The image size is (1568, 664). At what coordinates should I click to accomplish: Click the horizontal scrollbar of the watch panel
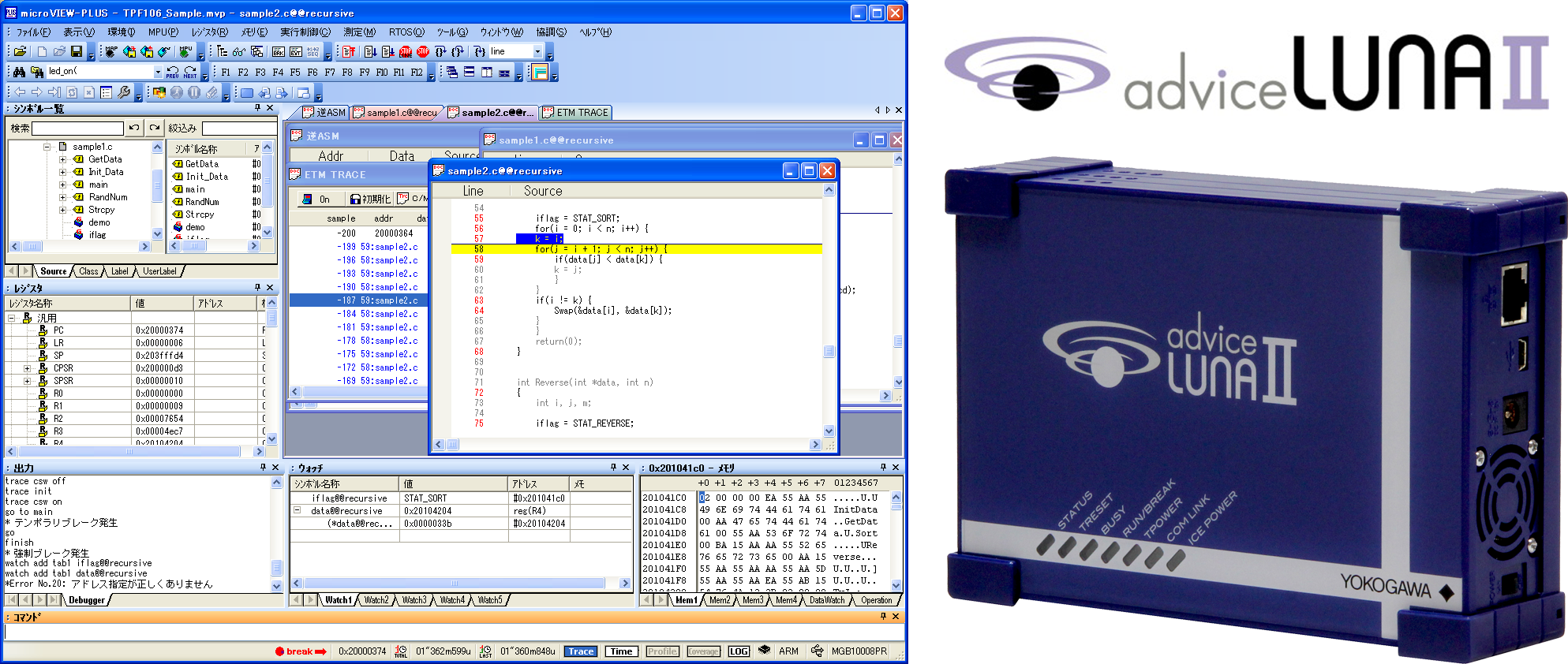(x=461, y=584)
